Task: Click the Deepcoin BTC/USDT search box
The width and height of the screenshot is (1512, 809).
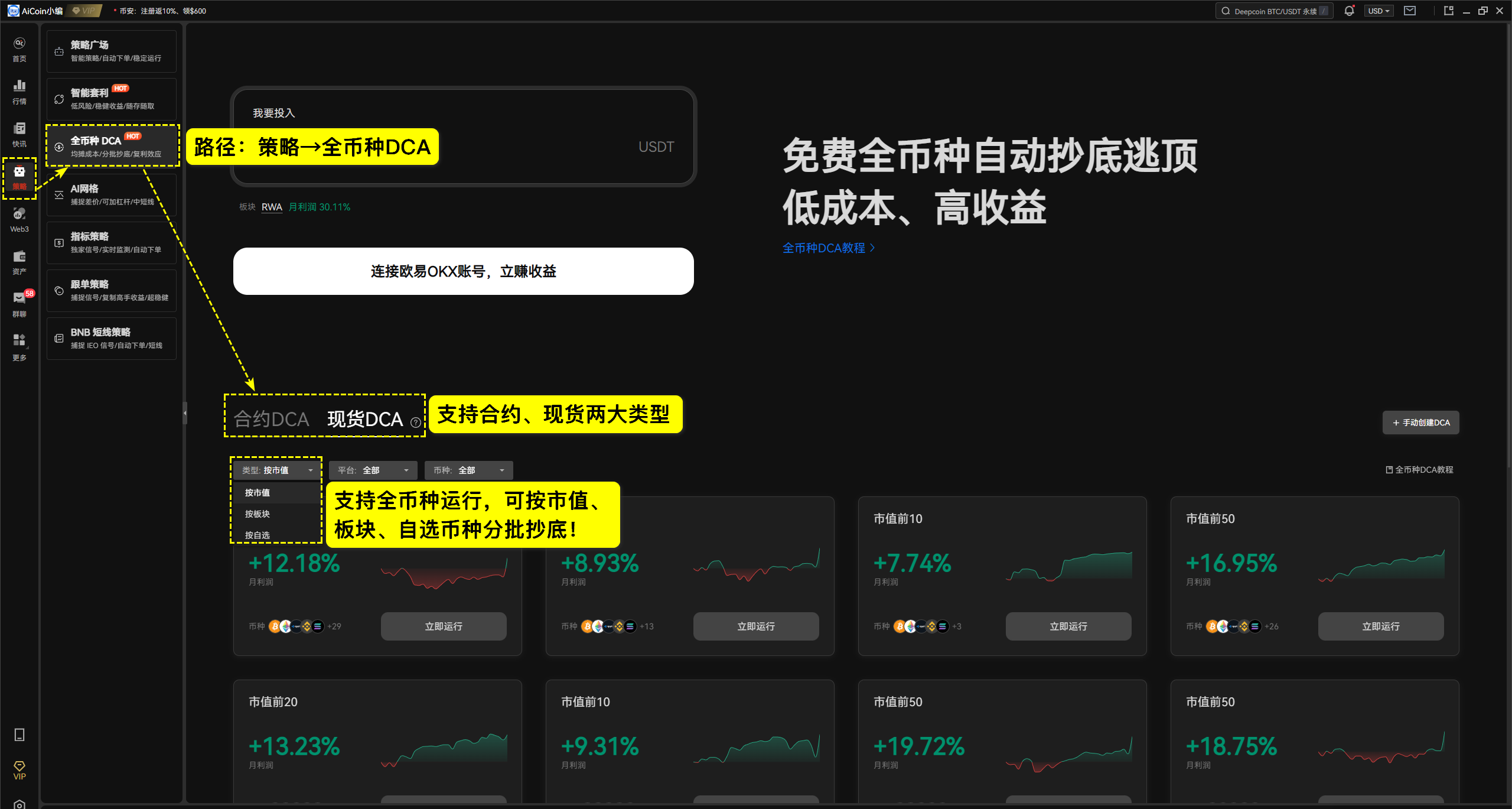Action: (x=1274, y=11)
